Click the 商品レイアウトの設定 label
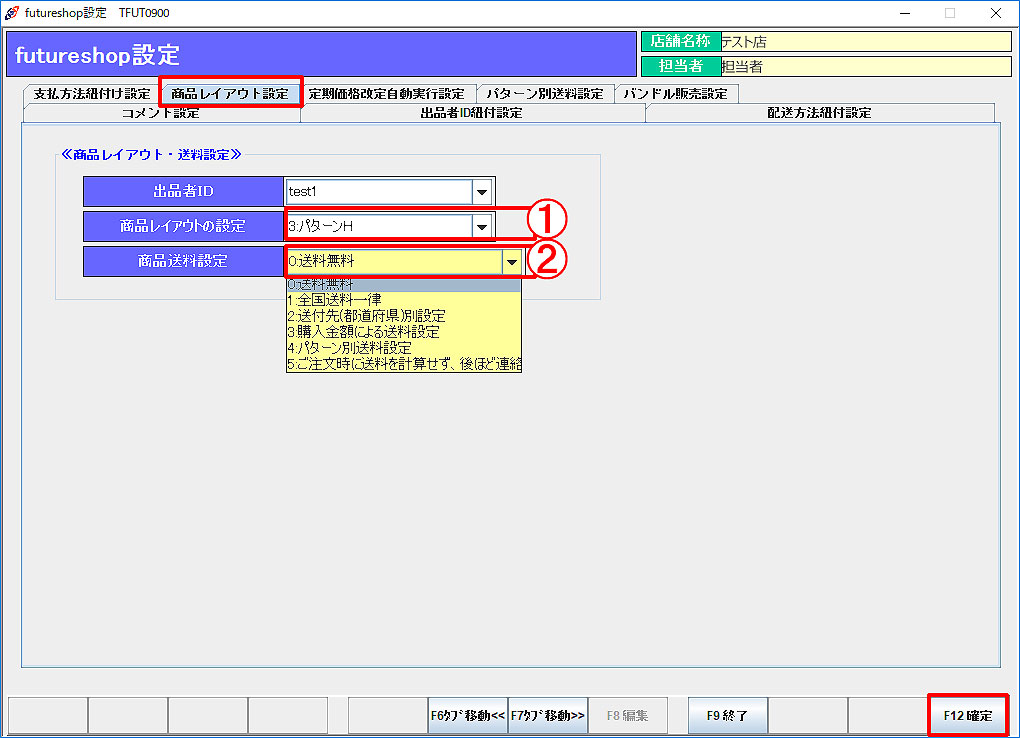The image size is (1020, 738). (183, 226)
